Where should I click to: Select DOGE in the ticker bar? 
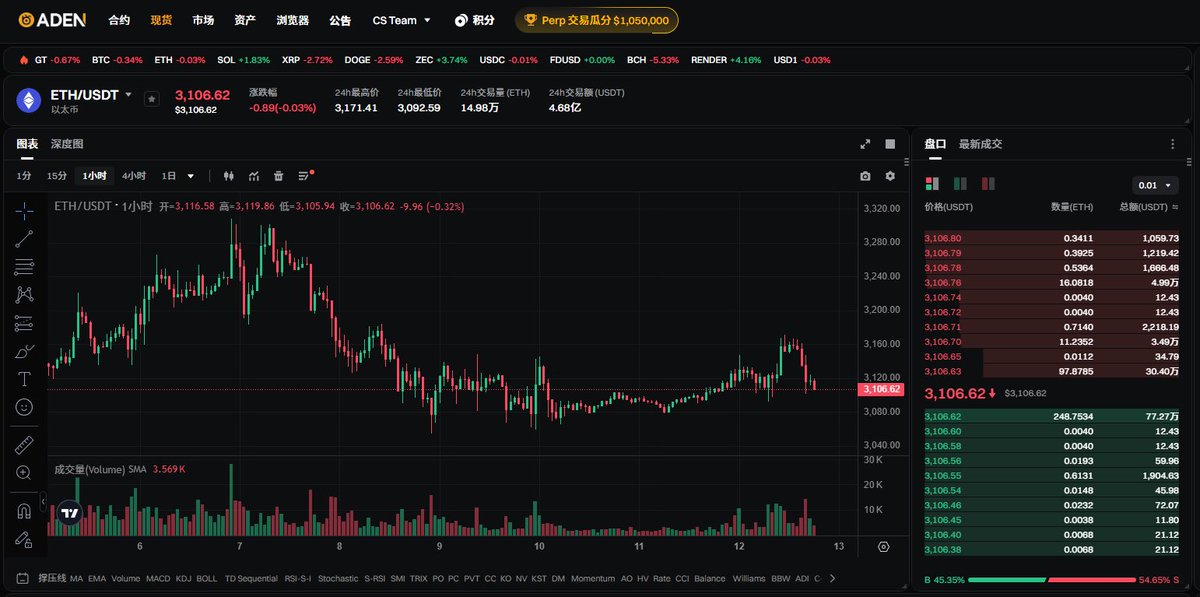click(373, 60)
